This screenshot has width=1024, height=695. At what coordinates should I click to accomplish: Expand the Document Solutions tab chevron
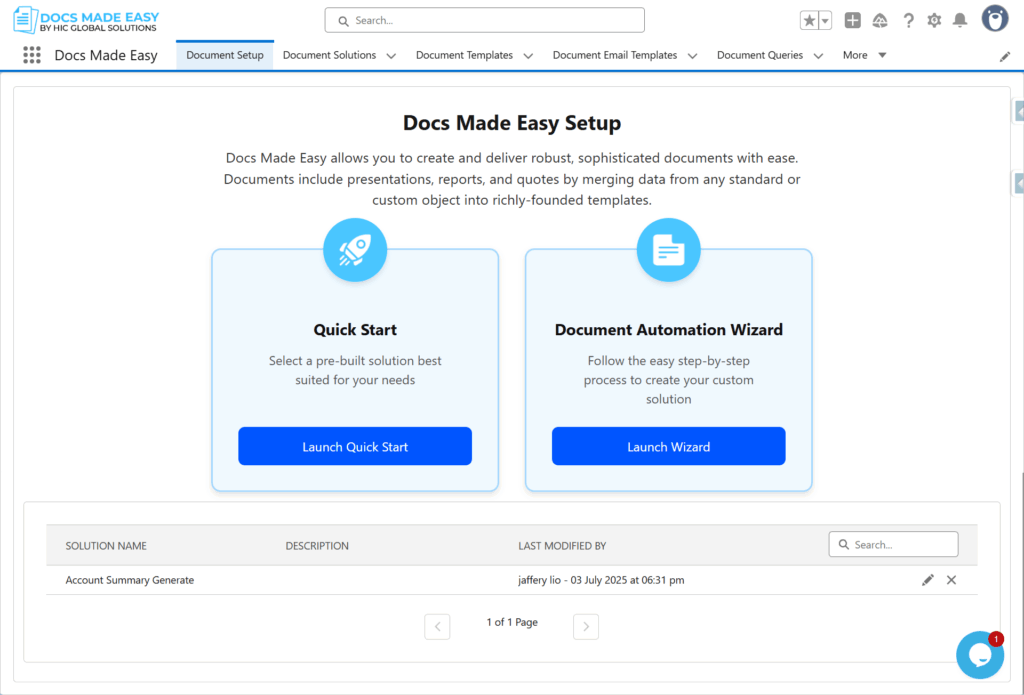(391, 56)
